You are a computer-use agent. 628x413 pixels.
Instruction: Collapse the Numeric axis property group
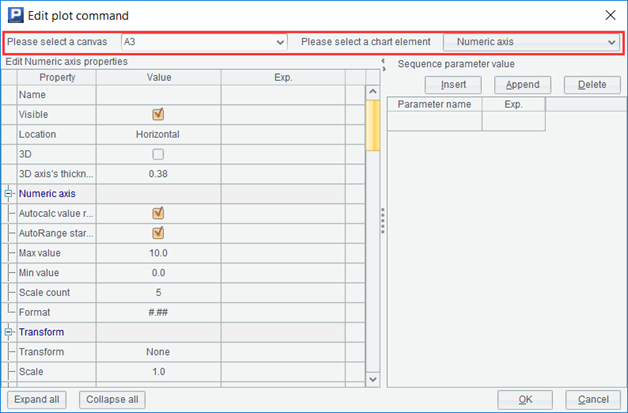pyautogui.click(x=9, y=193)
